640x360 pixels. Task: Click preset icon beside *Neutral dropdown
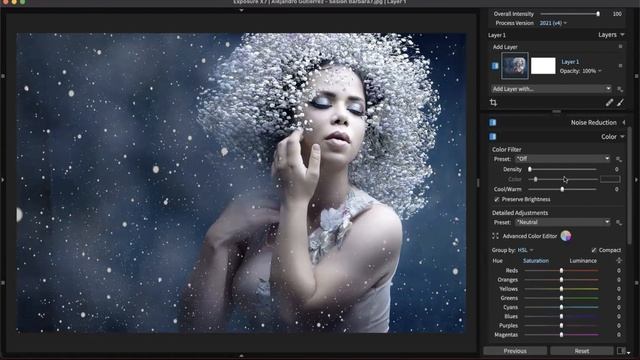point(619,222)
